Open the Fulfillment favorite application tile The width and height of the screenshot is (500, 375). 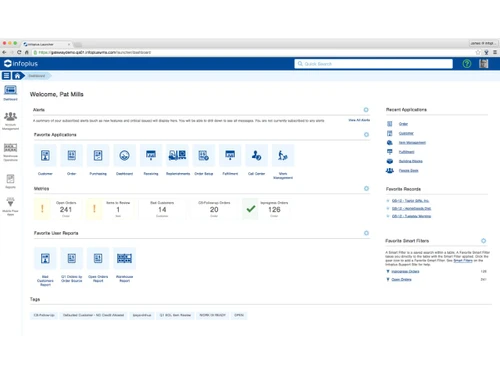pos(230,155)
